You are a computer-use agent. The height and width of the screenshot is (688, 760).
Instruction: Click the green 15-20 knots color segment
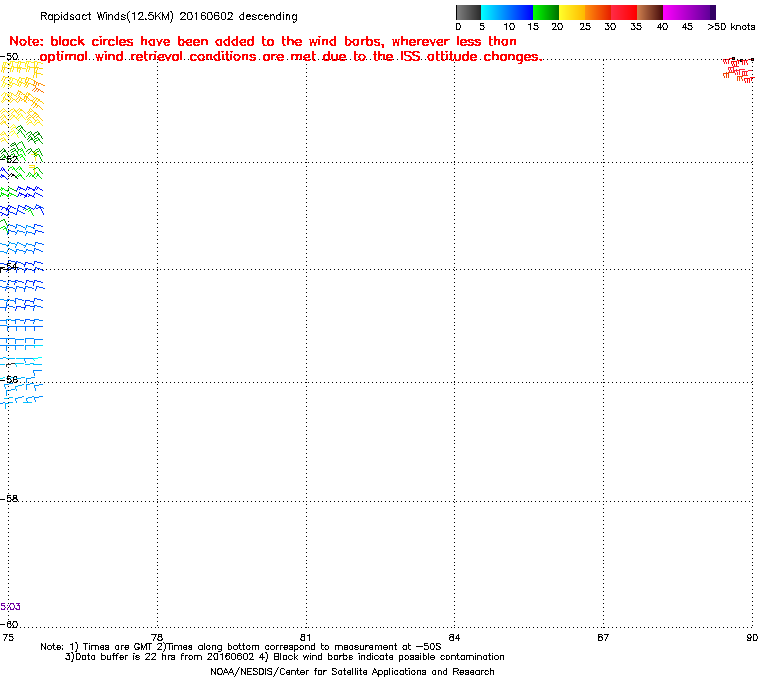(x=546, y=12)
